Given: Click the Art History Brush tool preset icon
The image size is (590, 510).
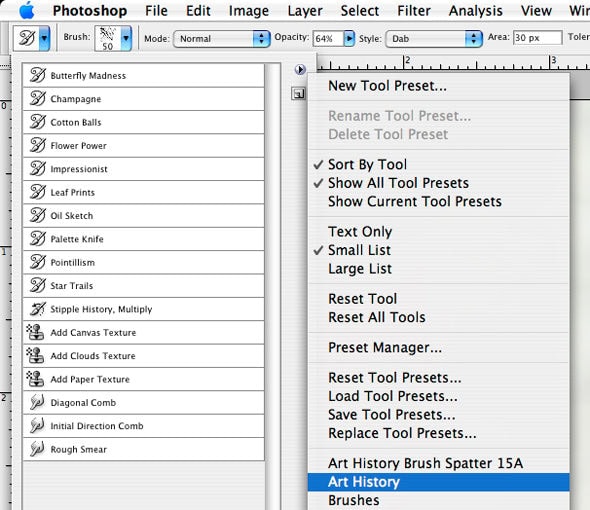Looking at the screenshot, I should coord(27,38).
